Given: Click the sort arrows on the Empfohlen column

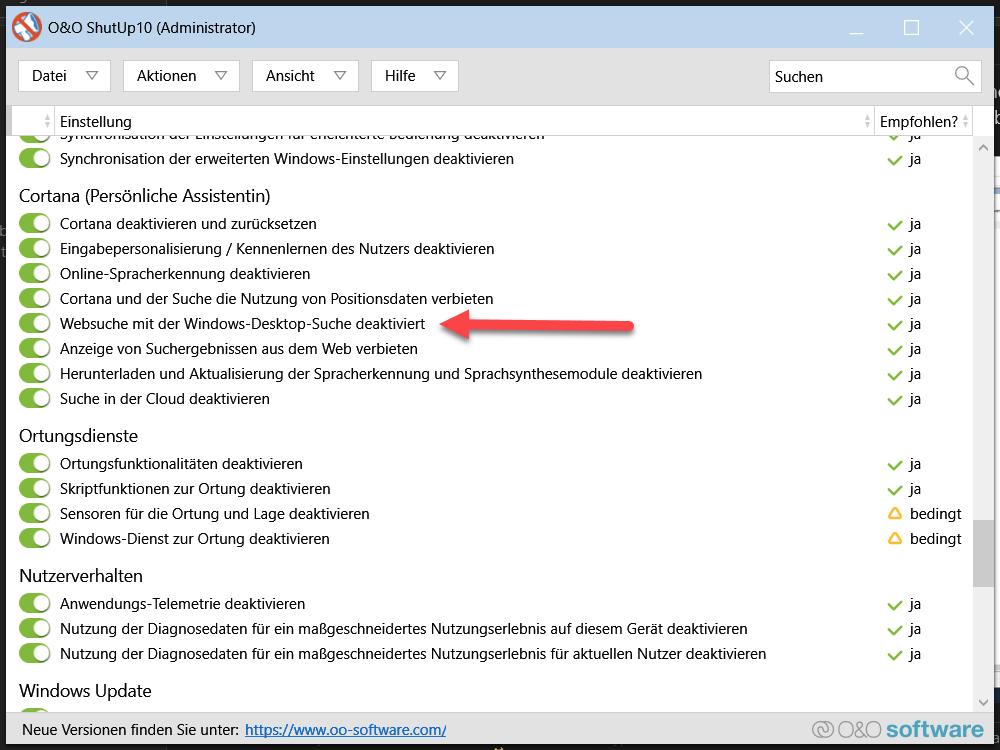Looking at the screenshot, I should tap(966, 121).
